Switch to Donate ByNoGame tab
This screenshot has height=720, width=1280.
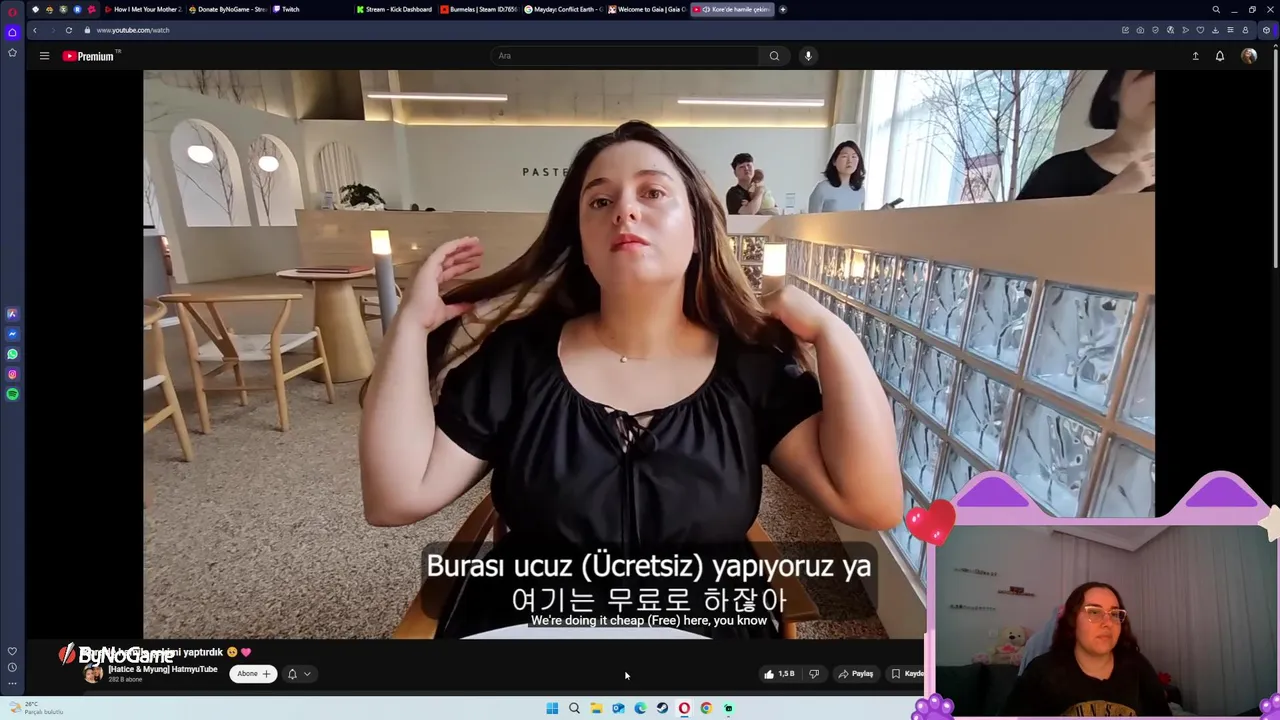228,9
